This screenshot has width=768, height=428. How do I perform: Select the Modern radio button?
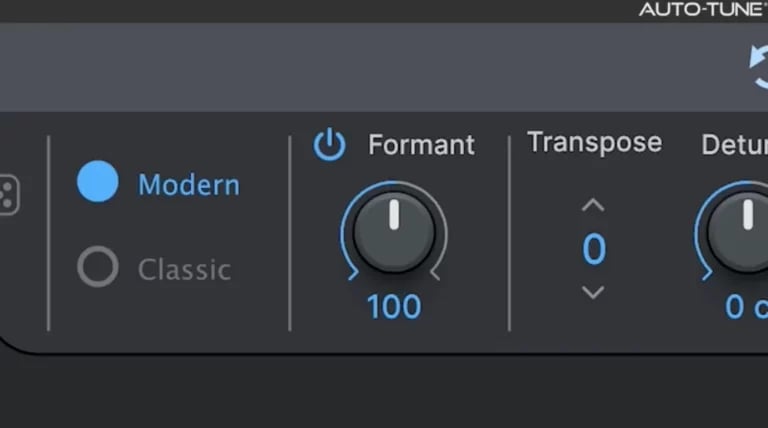(98, 183)
